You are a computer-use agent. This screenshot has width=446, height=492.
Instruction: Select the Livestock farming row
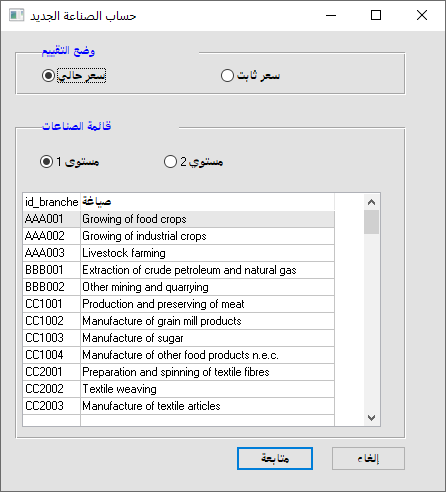[x=179, y=253]
